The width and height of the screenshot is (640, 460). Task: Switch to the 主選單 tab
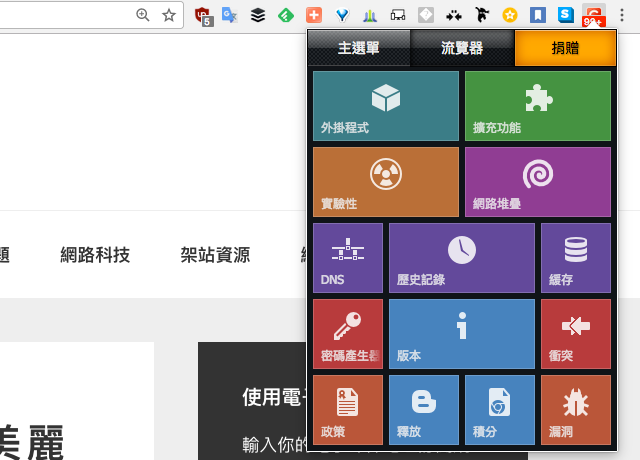click(x=359, y=48)
